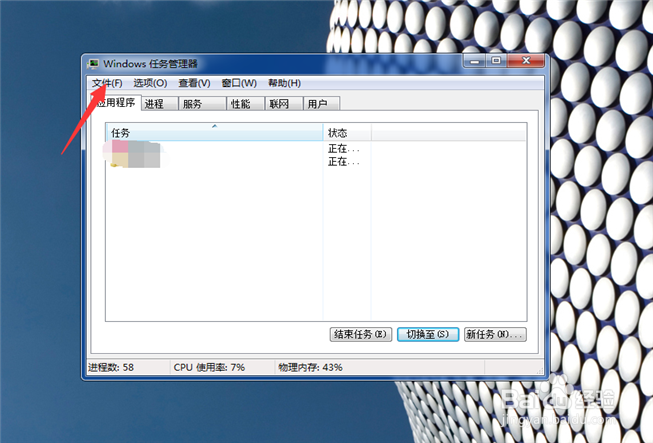The height and width of the screenshot is (443, 653).
Task: Minimize the Task Manager window
Action: pyautogui.click(x=475, y=61)
